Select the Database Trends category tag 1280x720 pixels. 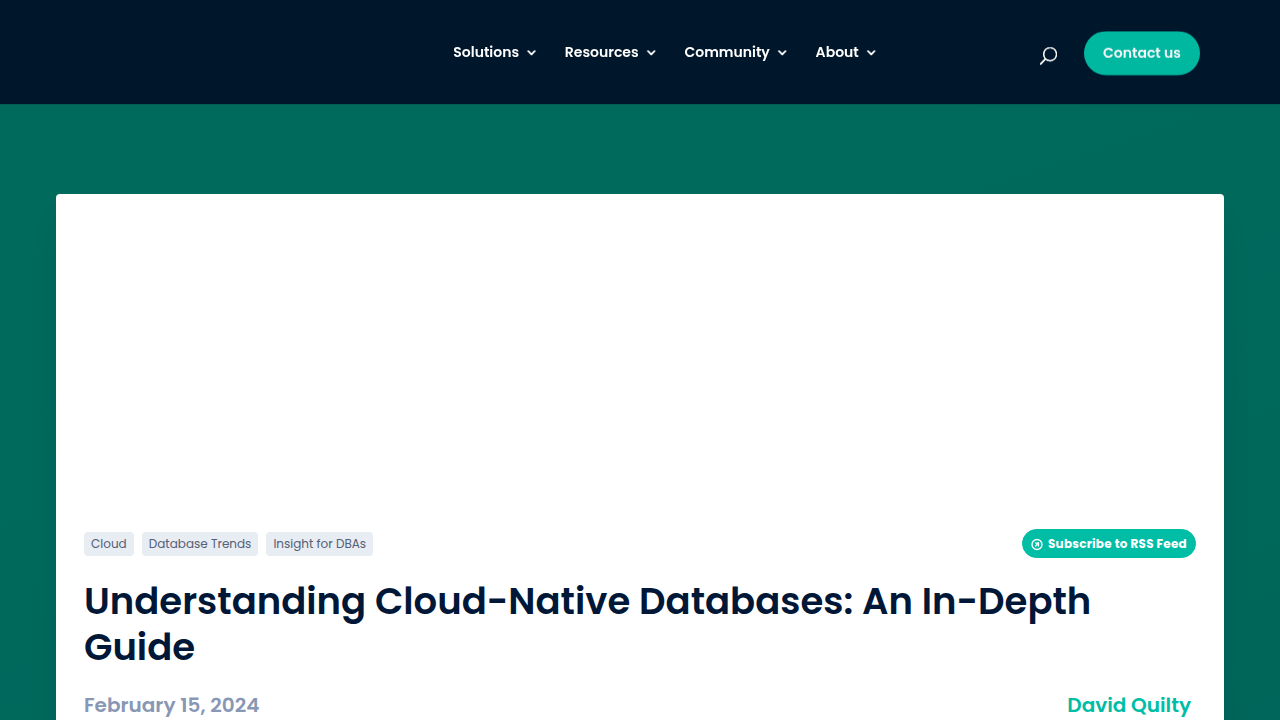[200, 544]
